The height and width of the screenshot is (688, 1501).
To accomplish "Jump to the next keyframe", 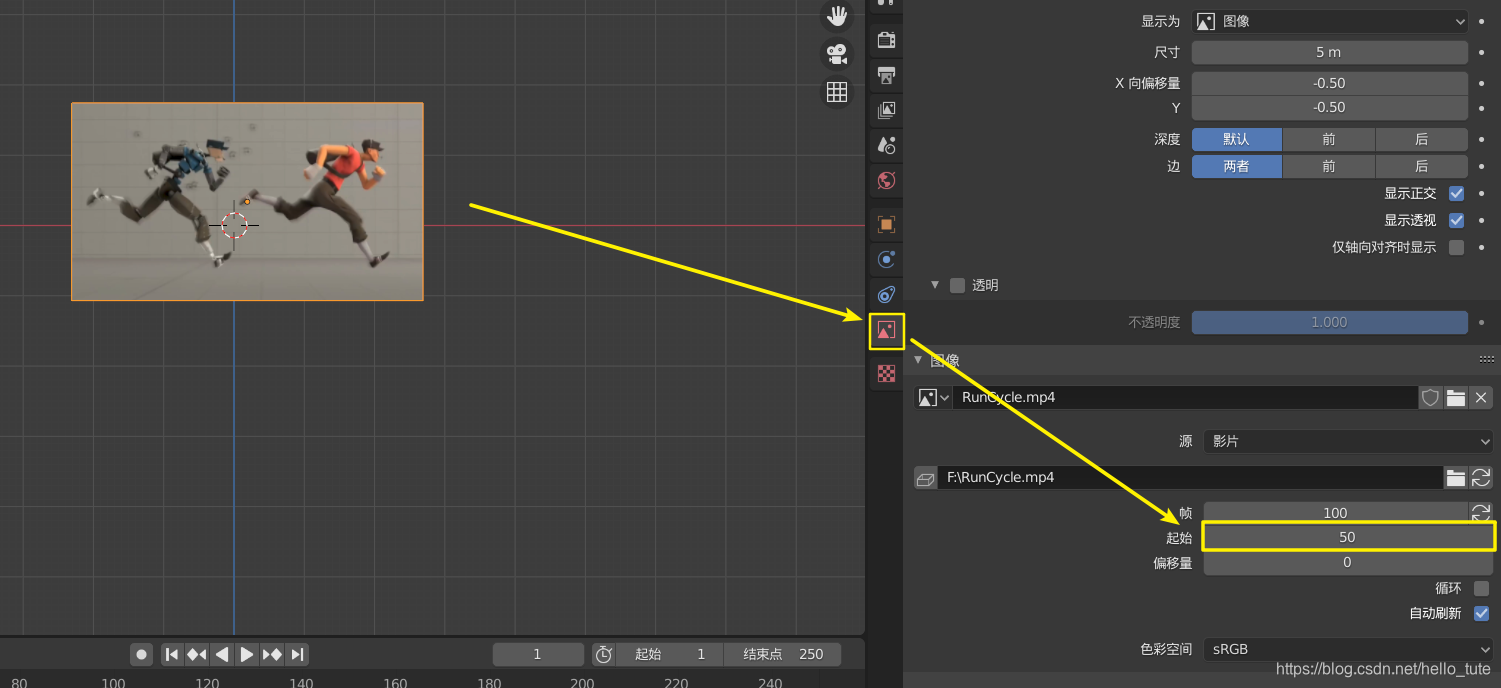I will (272, 654).
